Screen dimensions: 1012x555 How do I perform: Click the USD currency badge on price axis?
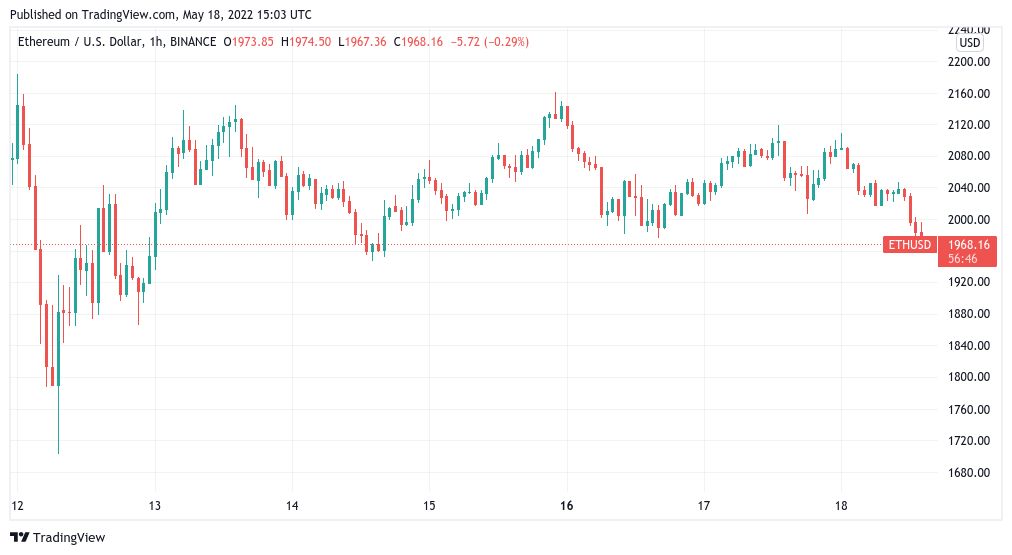tap(968, 43)
